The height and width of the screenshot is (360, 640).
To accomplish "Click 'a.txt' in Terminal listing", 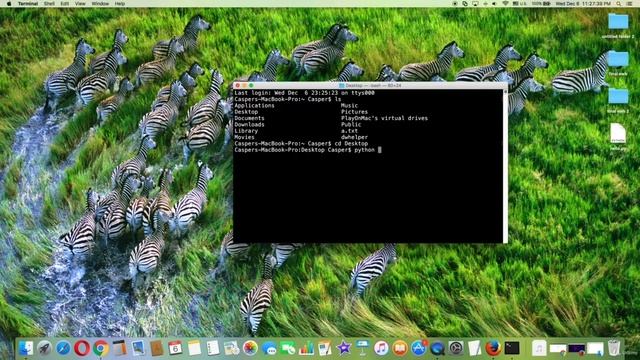I will 349,131.
